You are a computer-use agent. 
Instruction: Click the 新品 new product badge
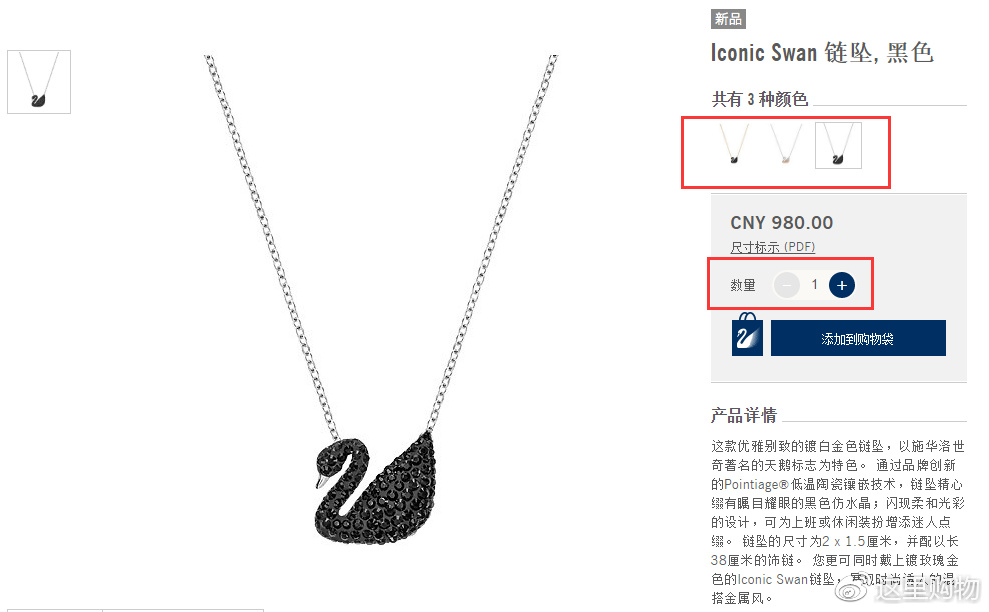[x=728, y=19]
